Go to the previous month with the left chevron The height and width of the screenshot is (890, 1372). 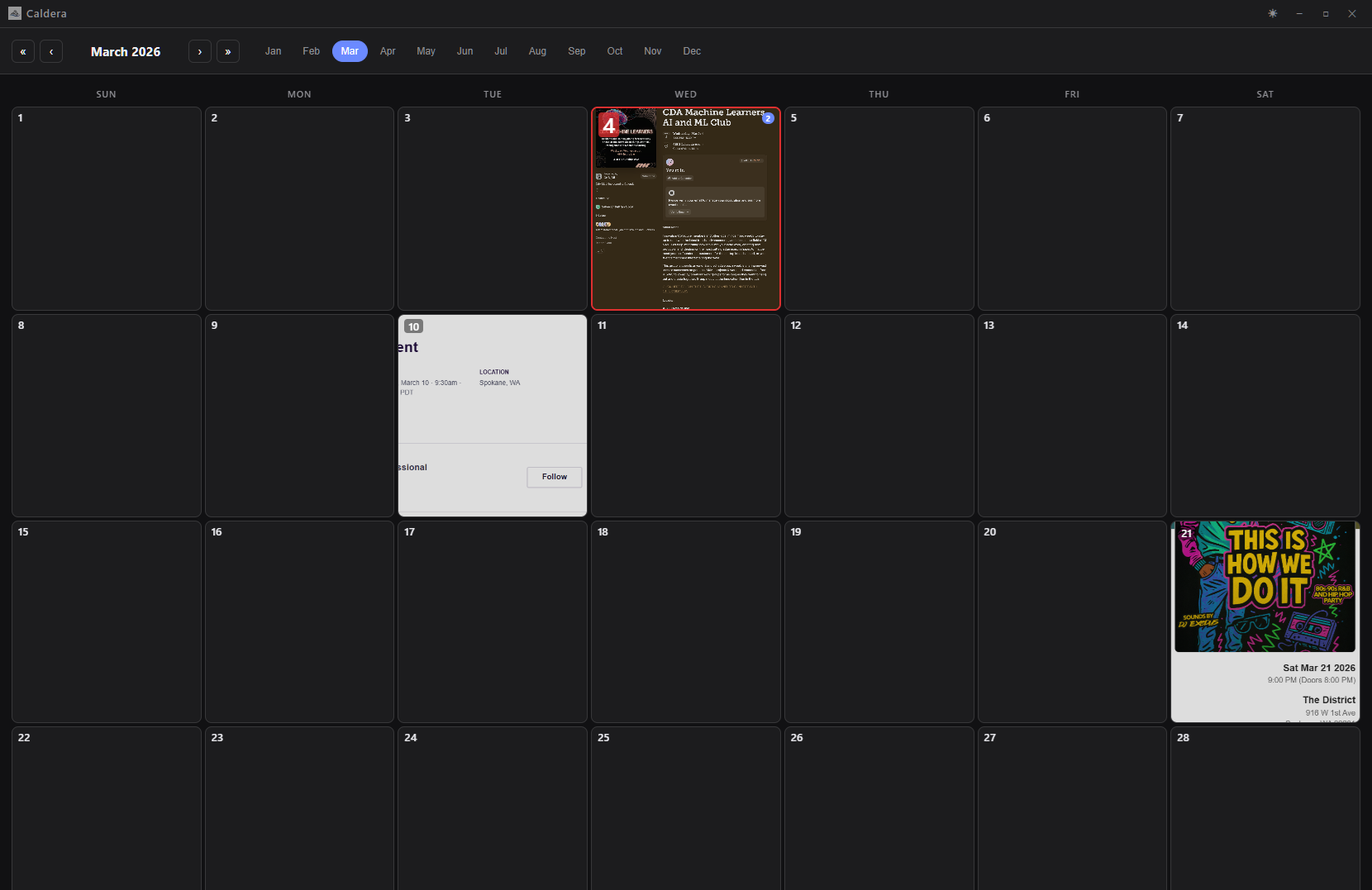click(x=51, y=51)
